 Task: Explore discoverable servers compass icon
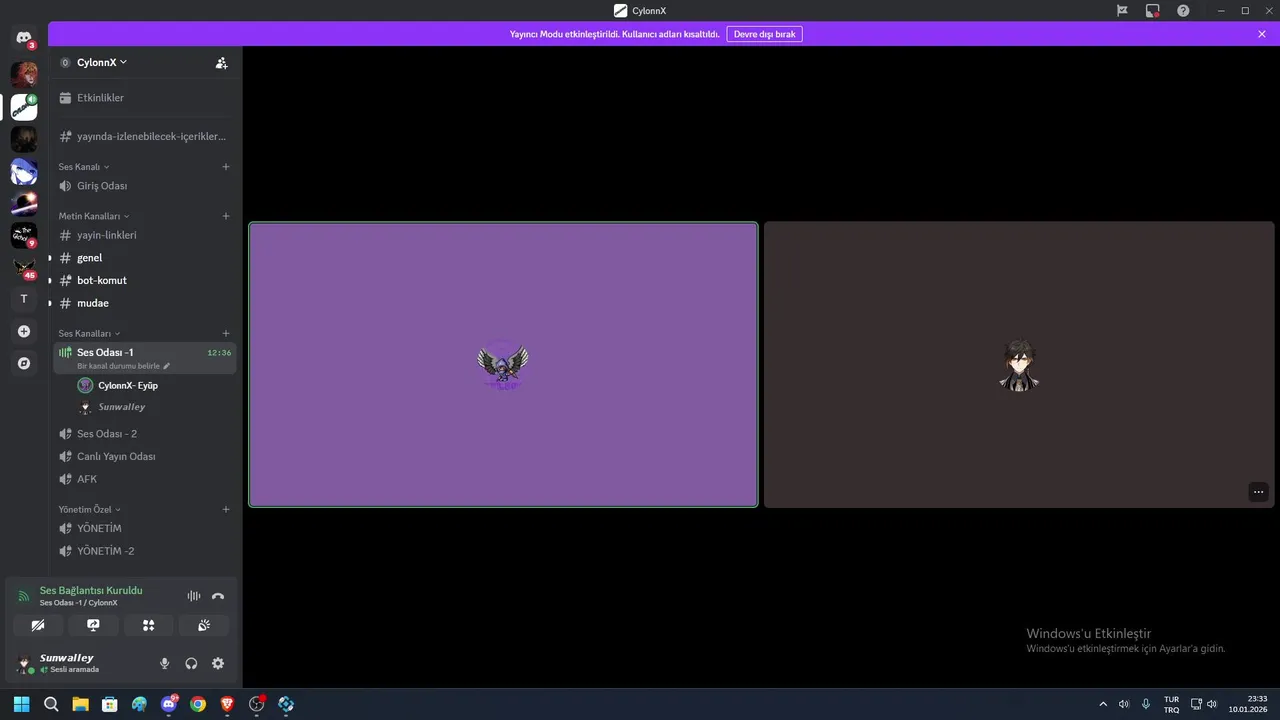[x=24, y=363]
